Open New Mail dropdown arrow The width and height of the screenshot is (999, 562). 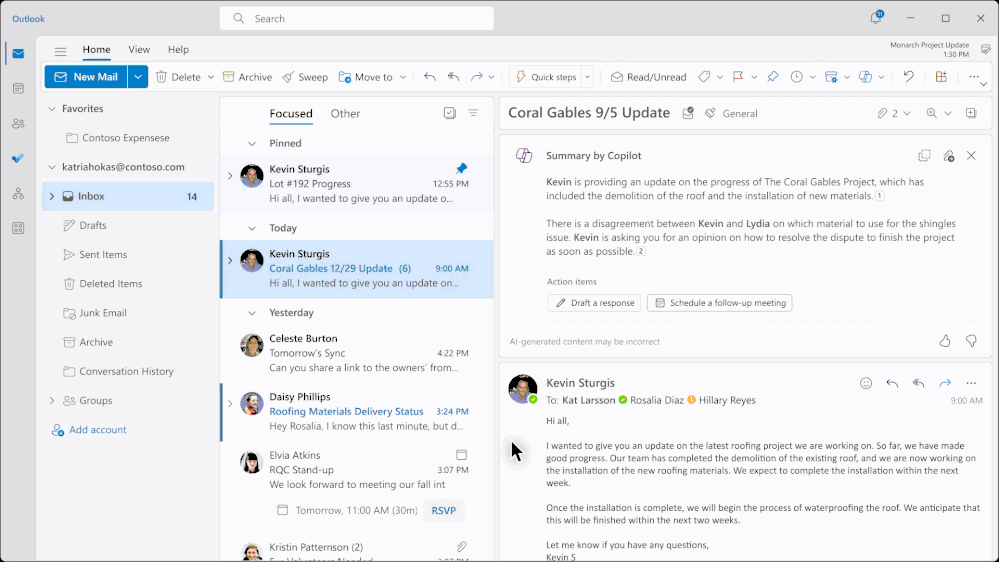(138, 77)
